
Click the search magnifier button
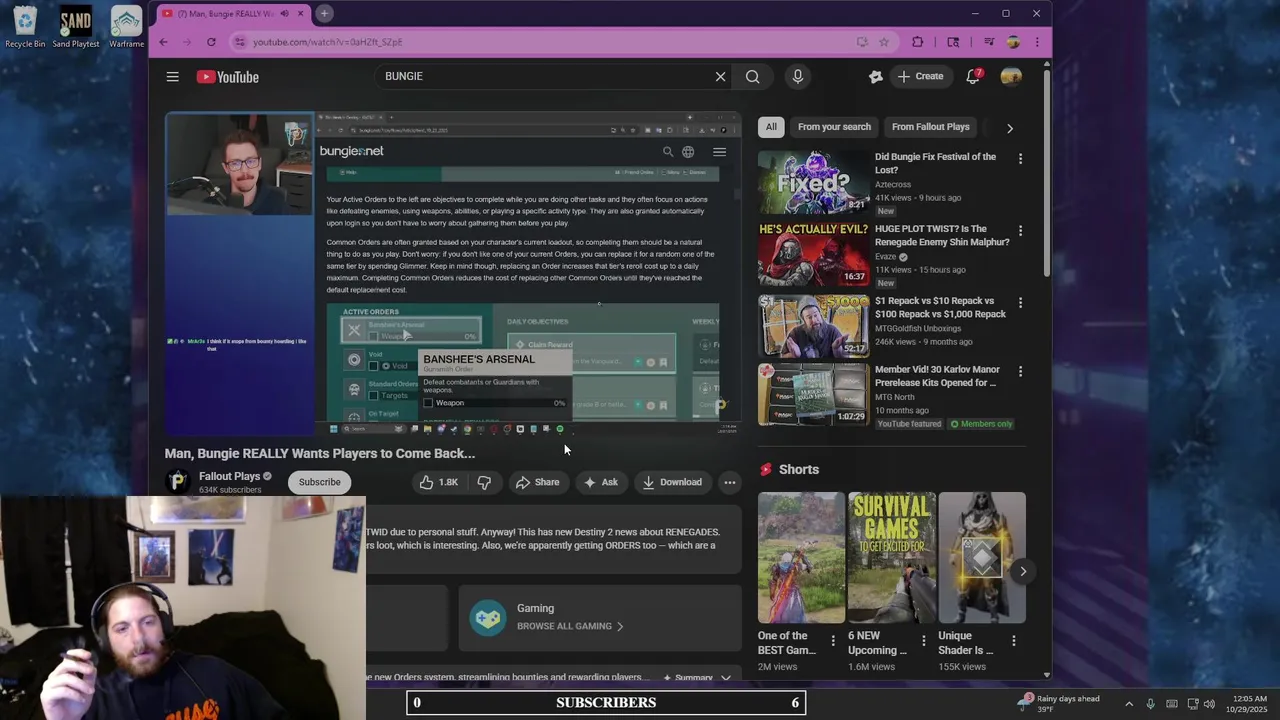(753, 76)
